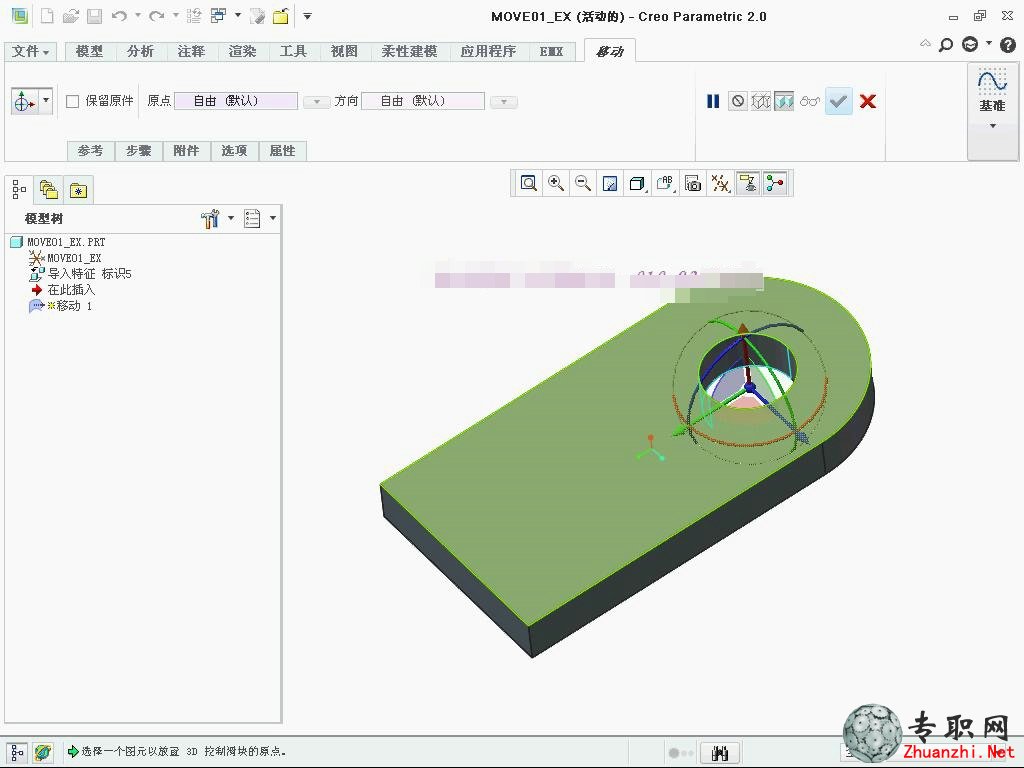
Task: Click the New file icon
Action: coord(46,16)
